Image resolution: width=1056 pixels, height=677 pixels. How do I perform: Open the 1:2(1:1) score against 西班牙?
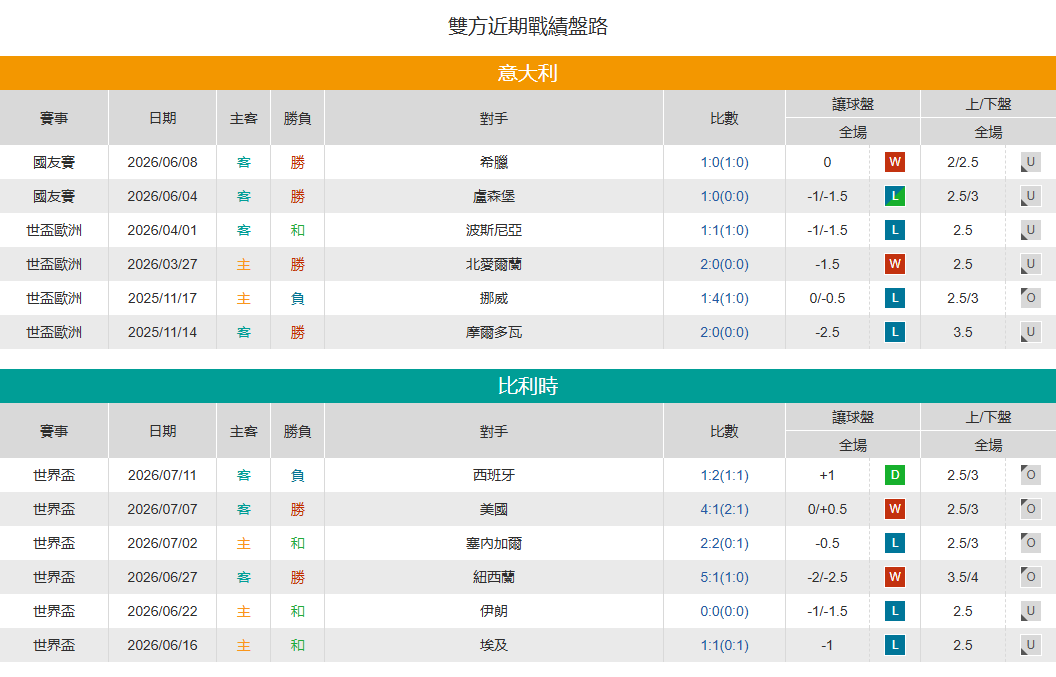click(x=724, y=475)
